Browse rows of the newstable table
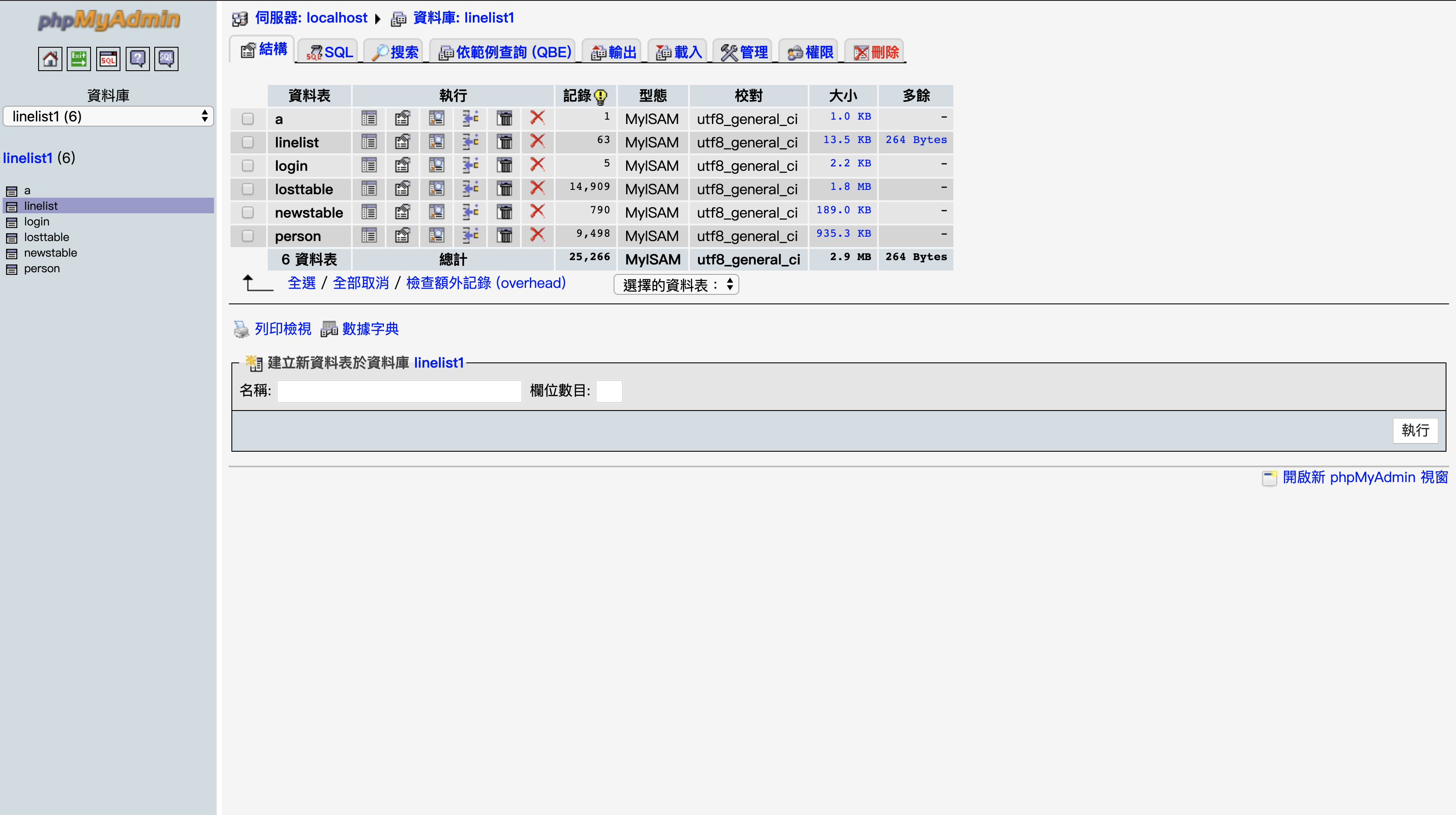This screenshot has height=815, width=1456. [368, 212]
